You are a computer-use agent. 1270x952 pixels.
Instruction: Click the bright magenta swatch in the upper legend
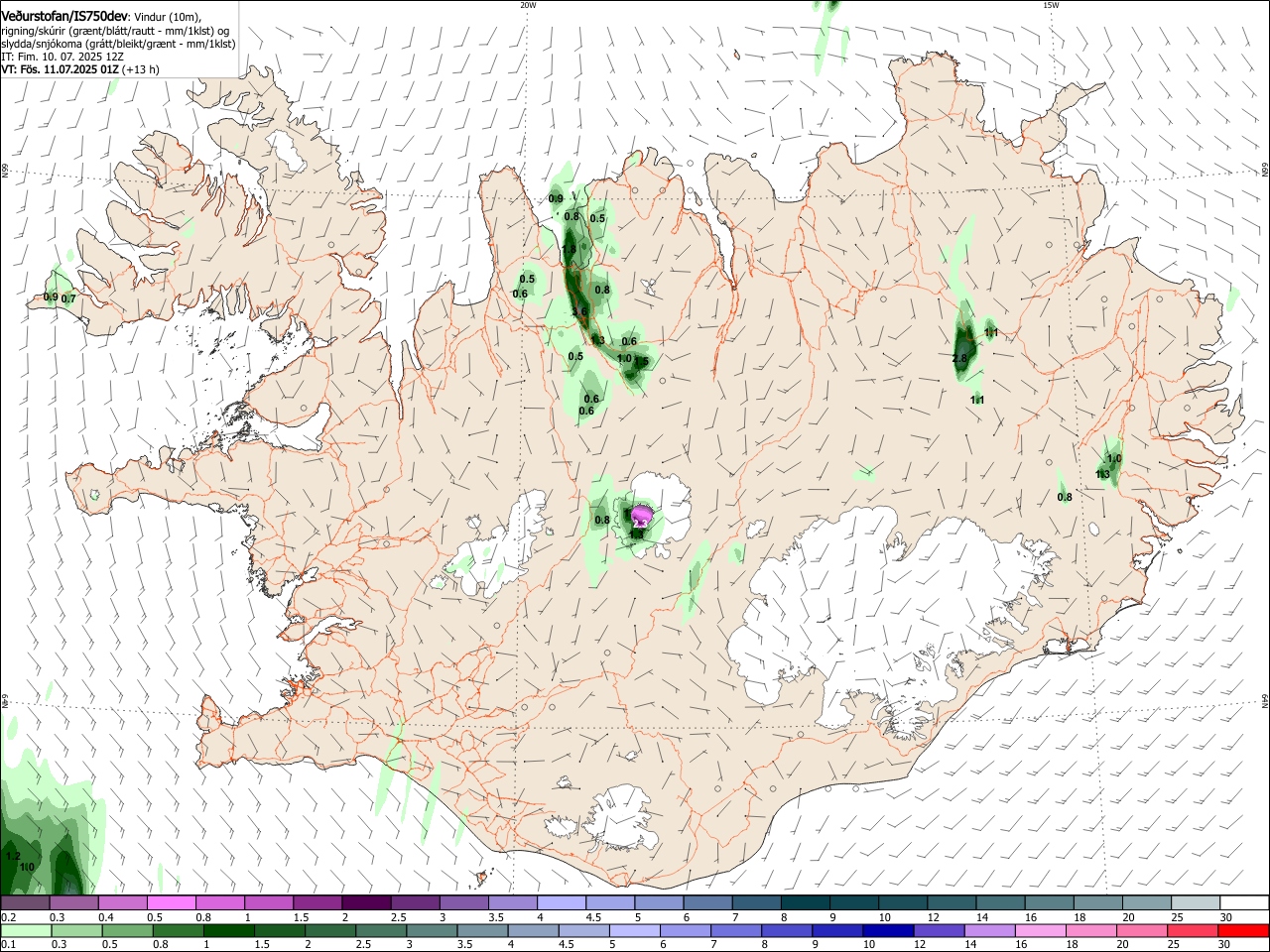171,903
